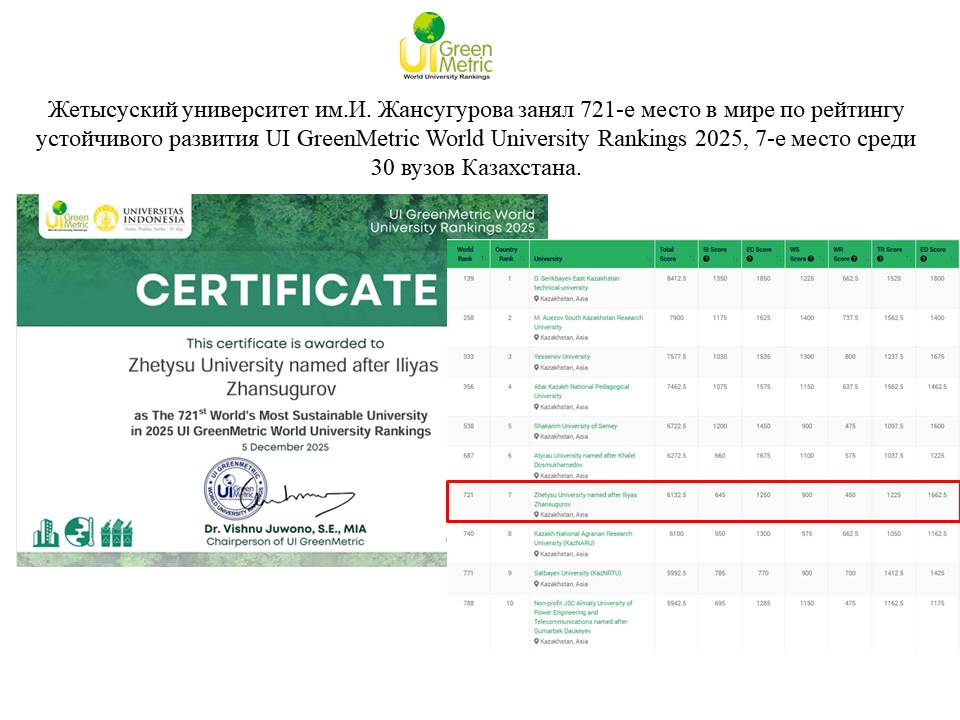
Task: Open Yessenov University link
Action: point(563,356)
